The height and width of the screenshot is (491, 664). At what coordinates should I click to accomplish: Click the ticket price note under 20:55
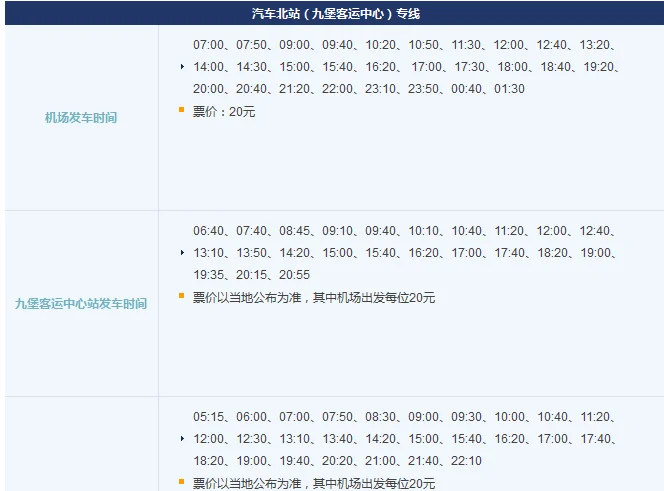pos(314,297)
